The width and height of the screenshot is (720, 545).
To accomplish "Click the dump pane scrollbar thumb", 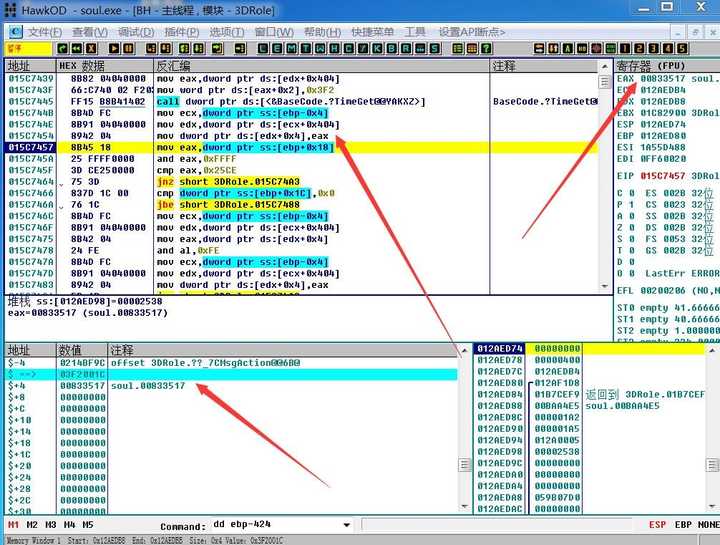I will tap(465, 465).
